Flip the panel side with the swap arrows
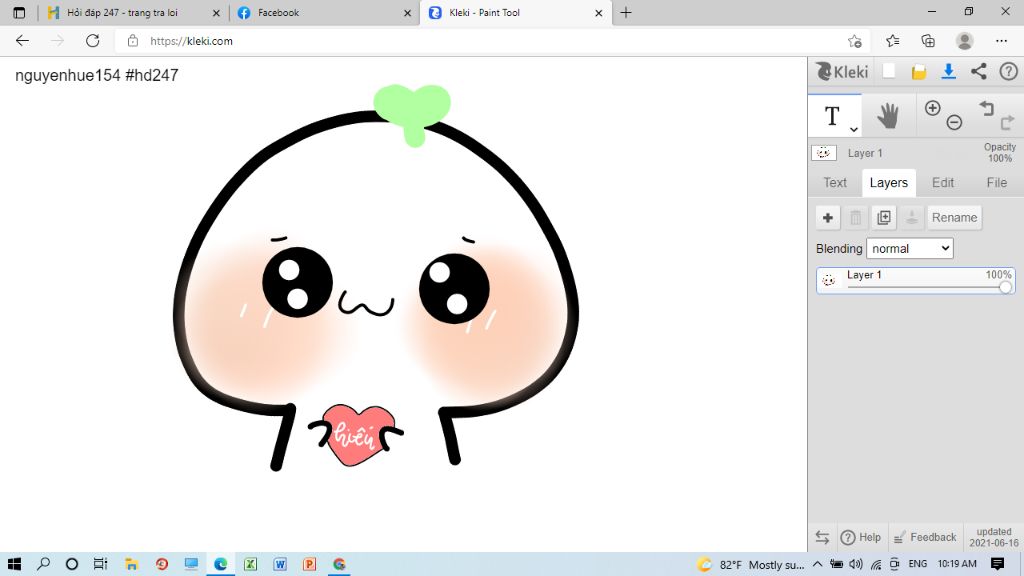The height and width of the screenshot is (576, 1024). click(822, 537)
